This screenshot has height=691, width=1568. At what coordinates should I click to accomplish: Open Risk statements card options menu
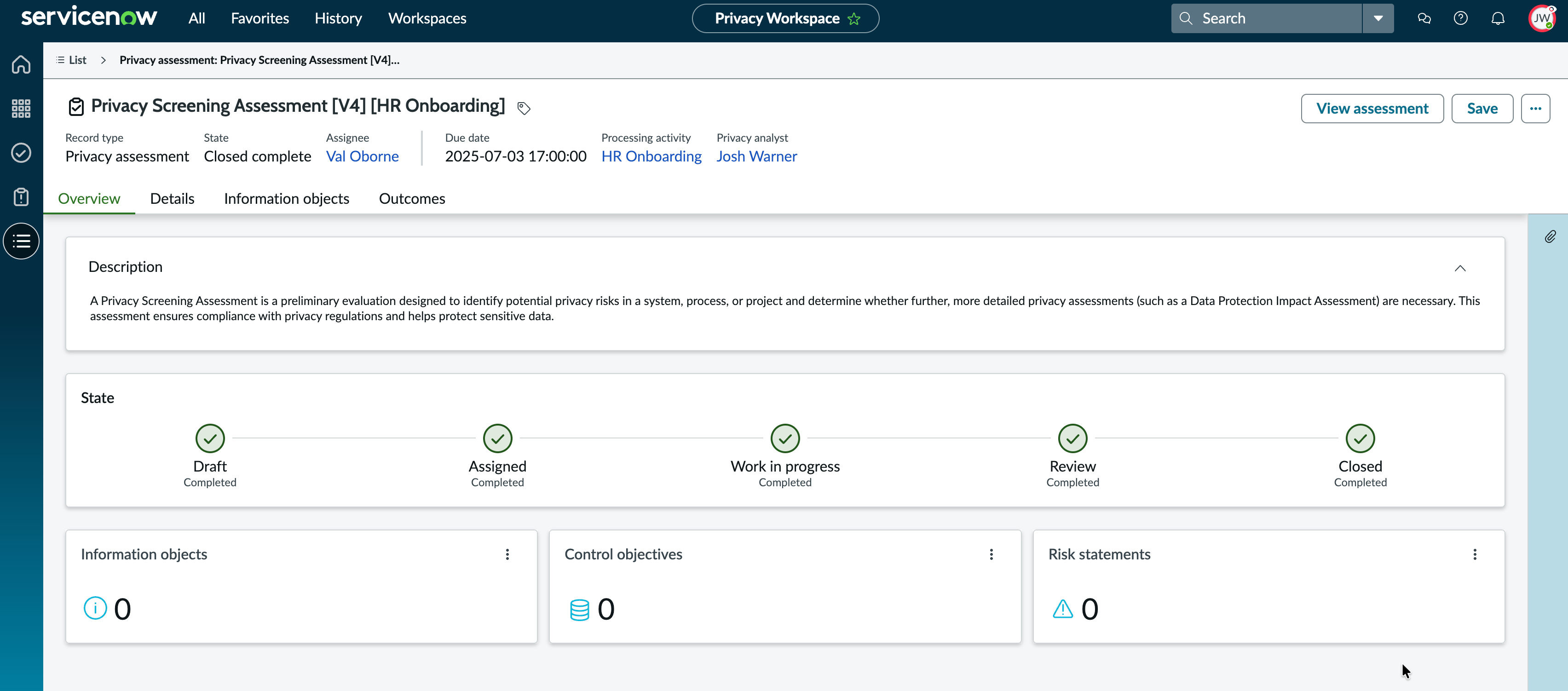(1474, 554)
